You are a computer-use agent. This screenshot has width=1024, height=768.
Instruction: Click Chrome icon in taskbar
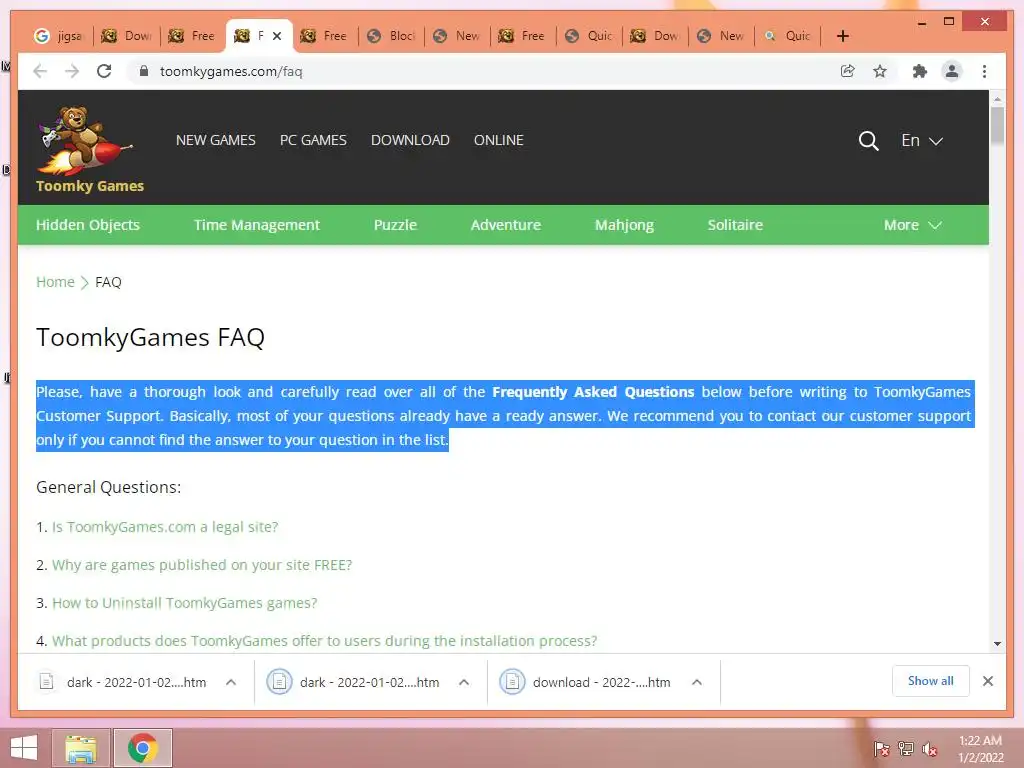click(143, 748)
